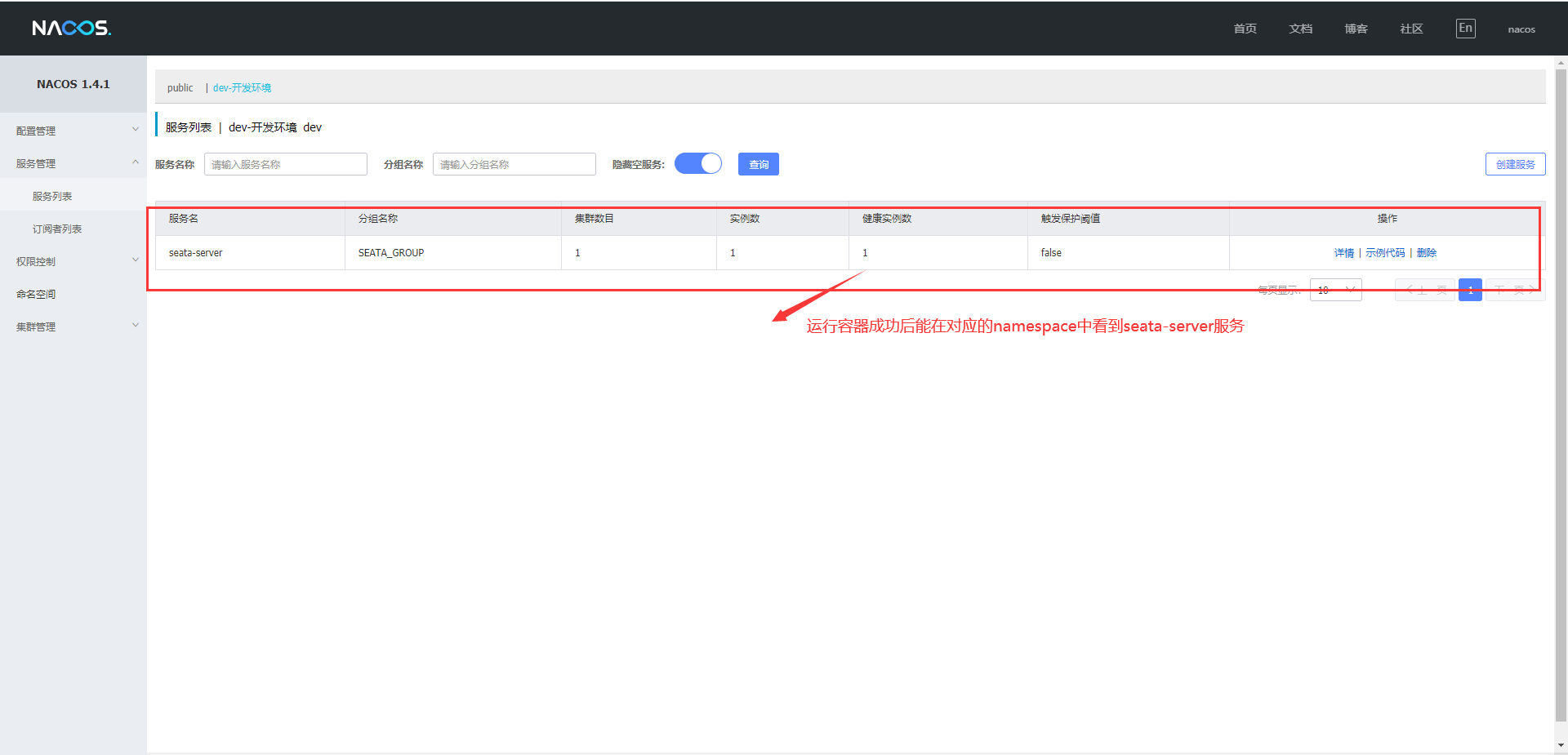Click 删除 for seata-server
The image size is (1568, 755).
tap(1426, 253)
